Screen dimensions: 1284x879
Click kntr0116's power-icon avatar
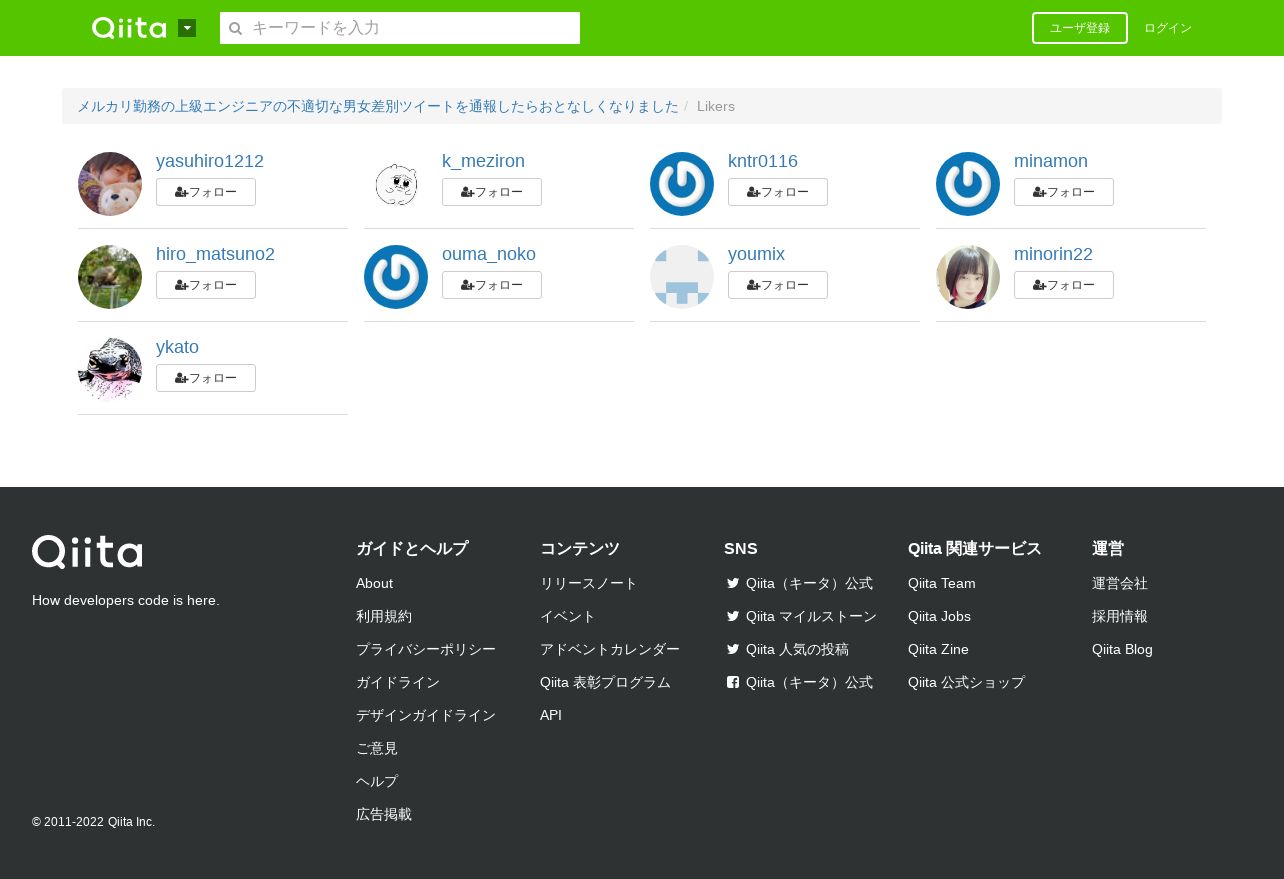[x=682, y=184]
